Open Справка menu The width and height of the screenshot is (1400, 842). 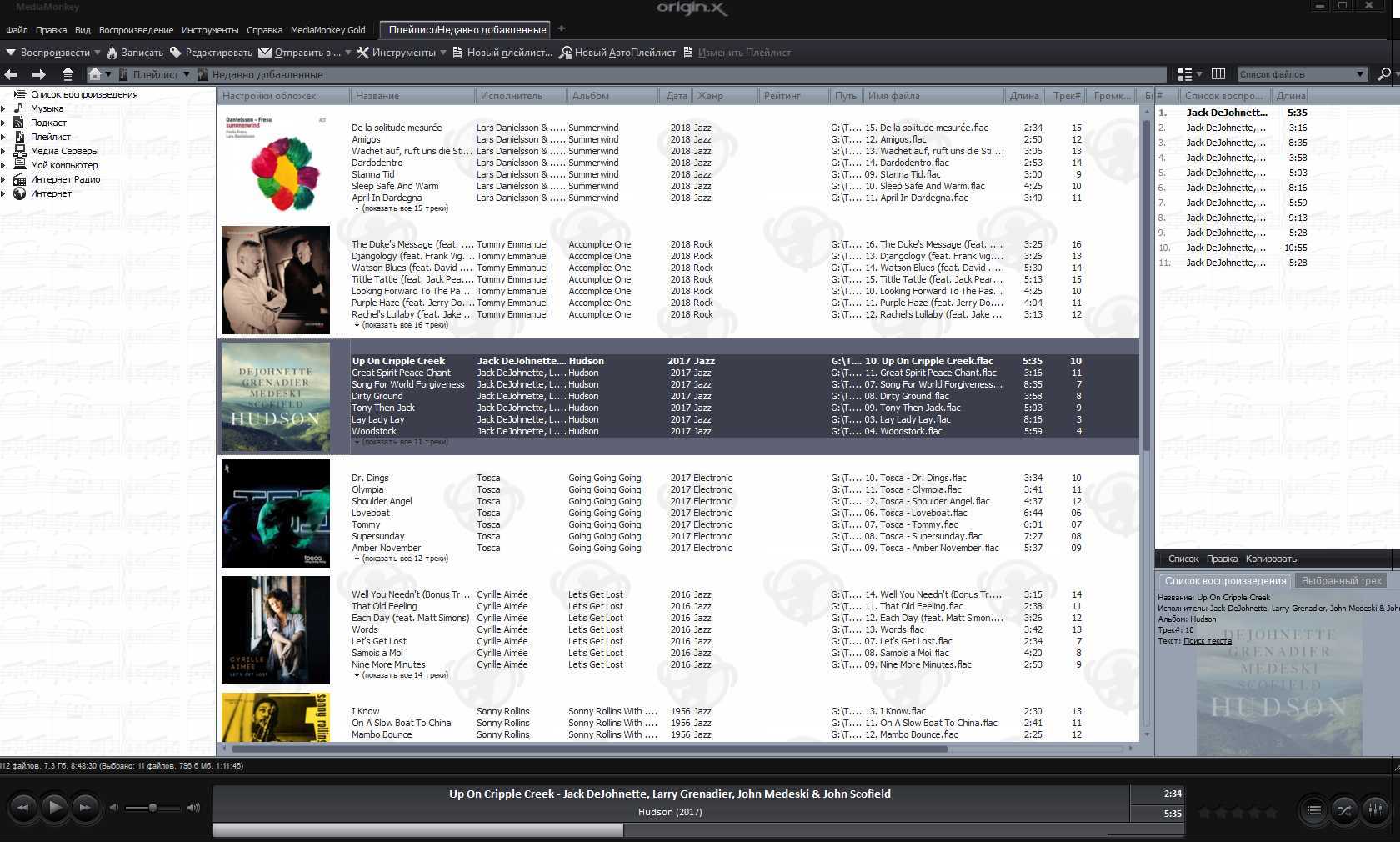pyautogui.click(x=264, y=30)
